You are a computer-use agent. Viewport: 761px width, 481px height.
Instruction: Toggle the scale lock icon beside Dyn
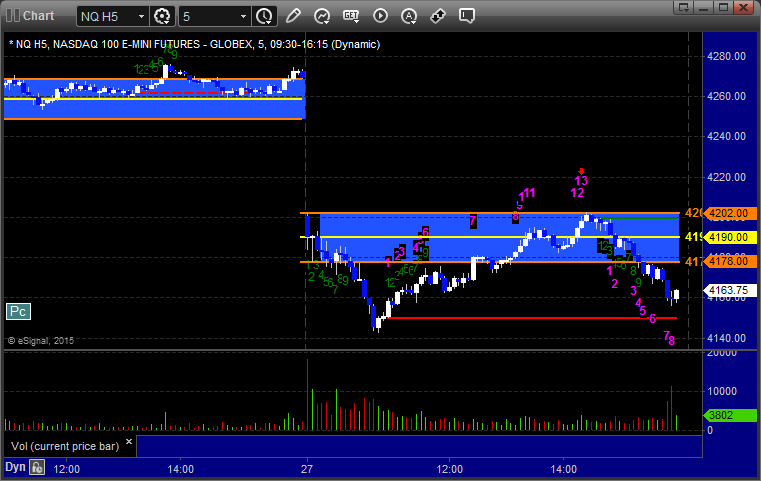click(x=37, y=467)
